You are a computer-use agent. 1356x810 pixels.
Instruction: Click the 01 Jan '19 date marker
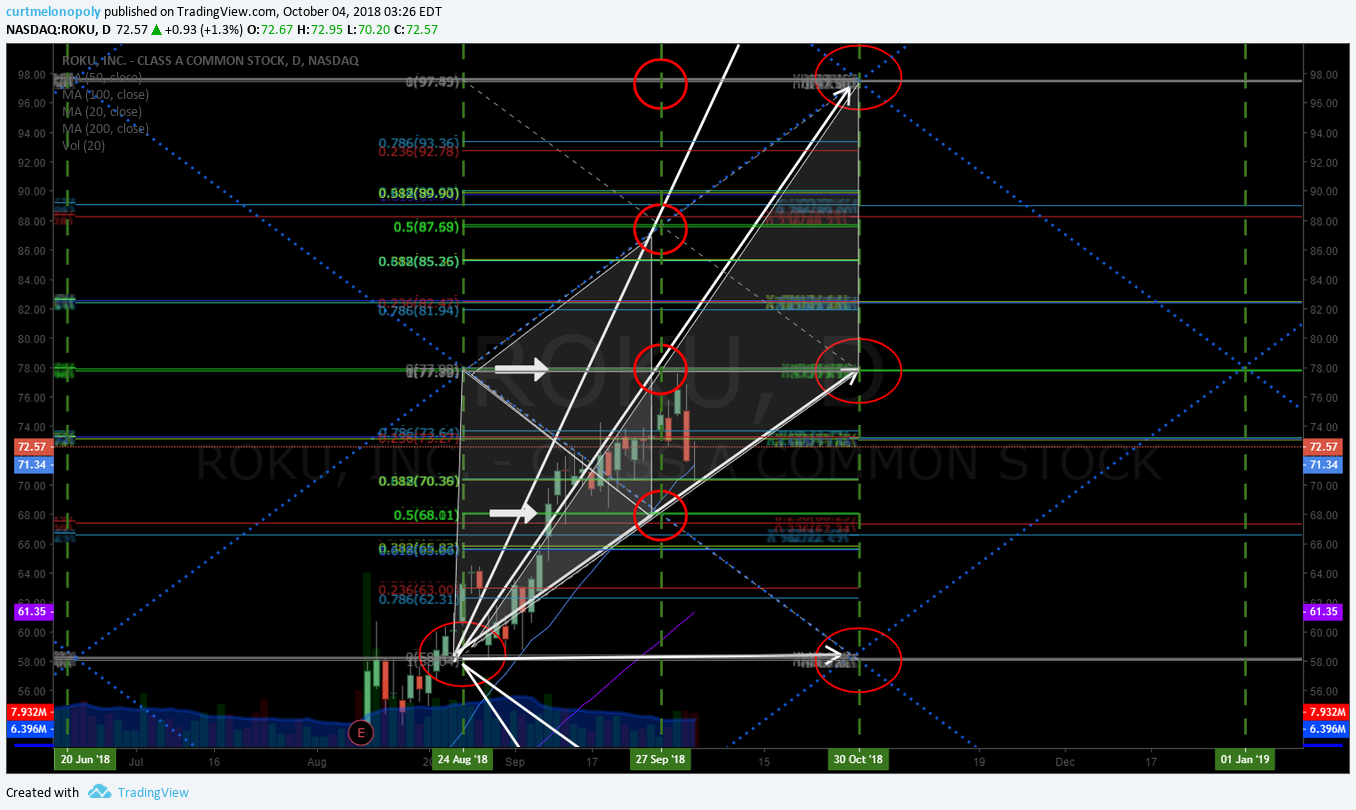click(1245, 760)
